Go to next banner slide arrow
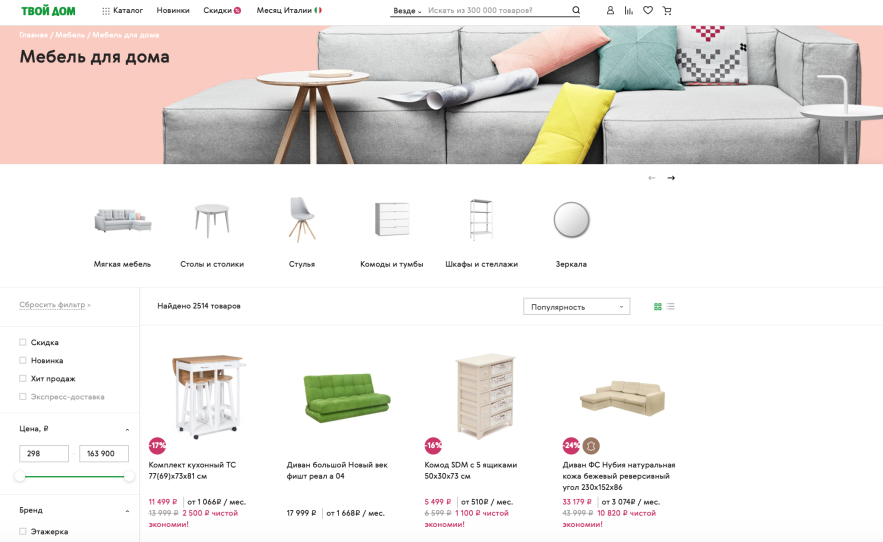883x542 pixels. (671, 178)
